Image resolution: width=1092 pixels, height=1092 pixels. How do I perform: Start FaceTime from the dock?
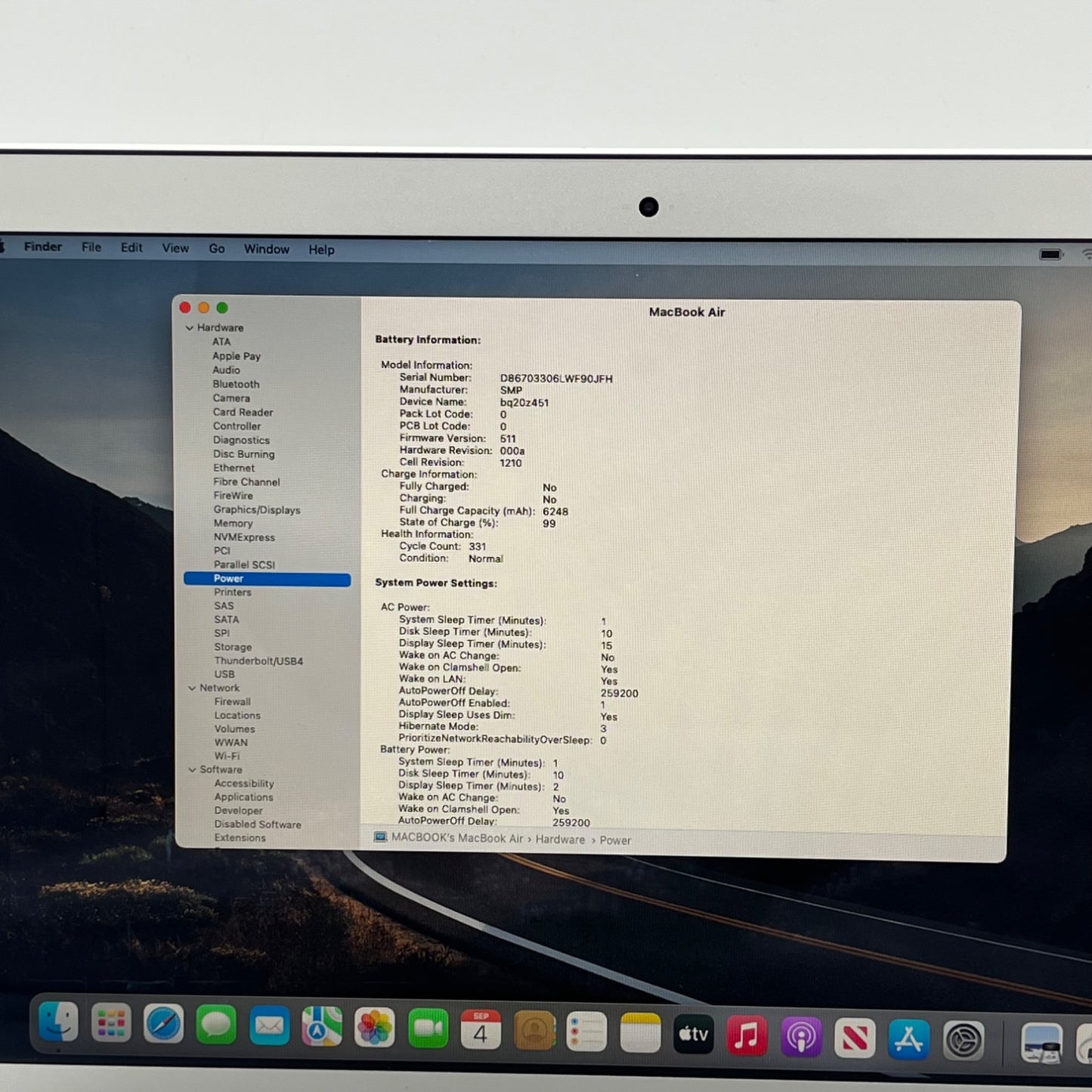(x=428, y=1029)
